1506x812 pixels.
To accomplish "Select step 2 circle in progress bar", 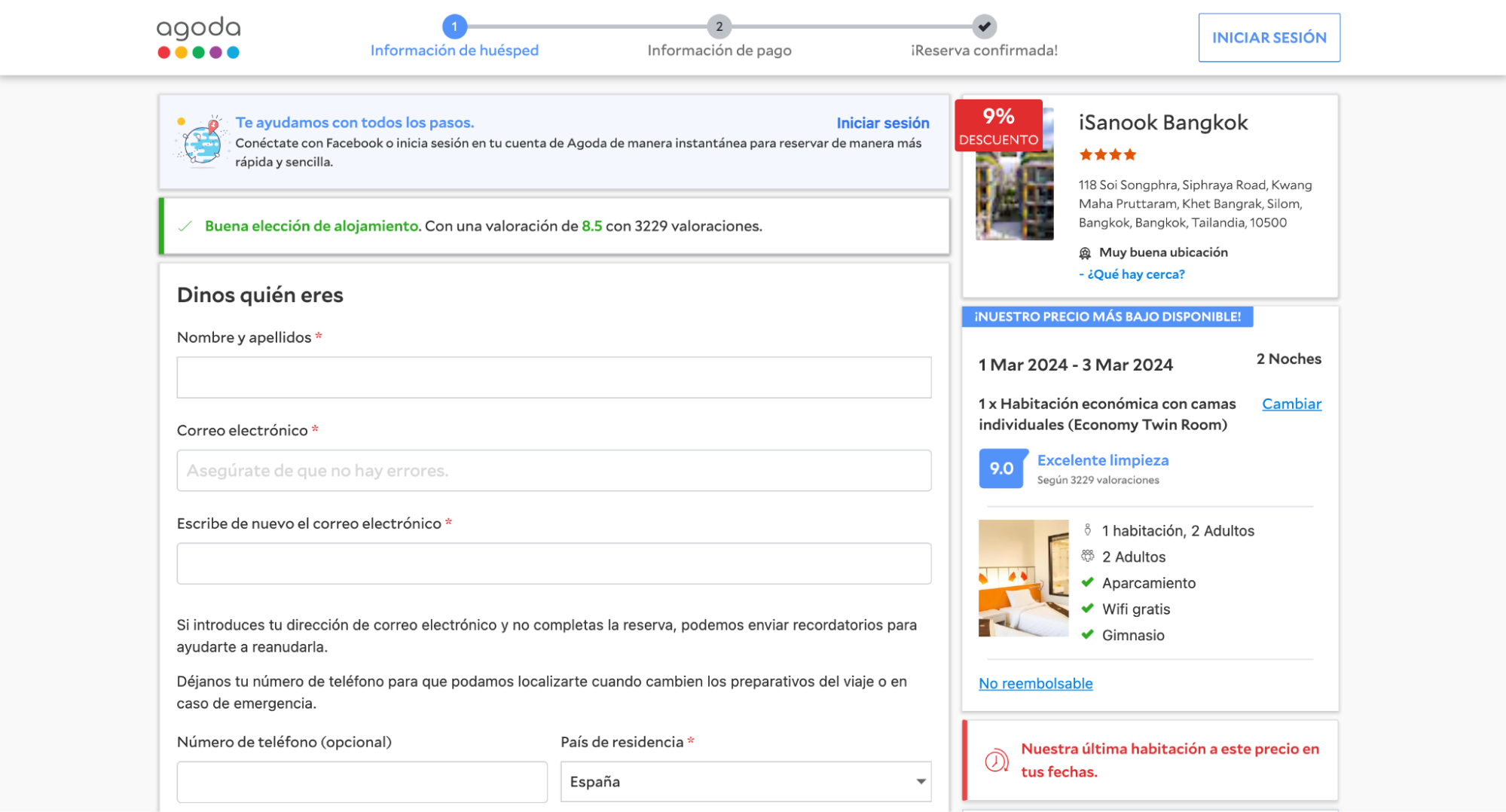I will coord(719,26).
